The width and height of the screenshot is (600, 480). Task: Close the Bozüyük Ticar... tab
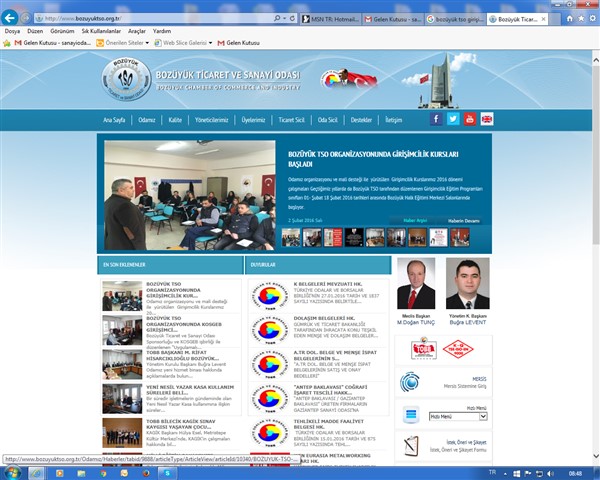point(543,19)
